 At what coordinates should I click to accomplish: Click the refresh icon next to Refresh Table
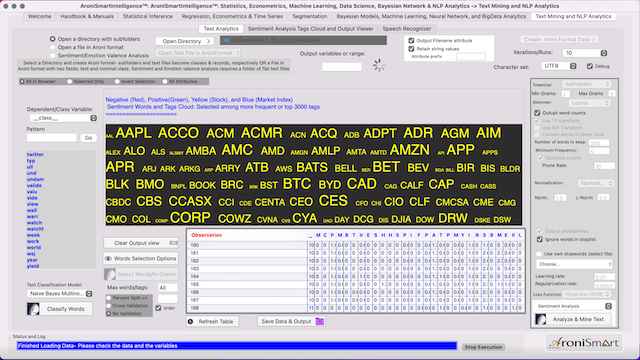pos(191,322)
